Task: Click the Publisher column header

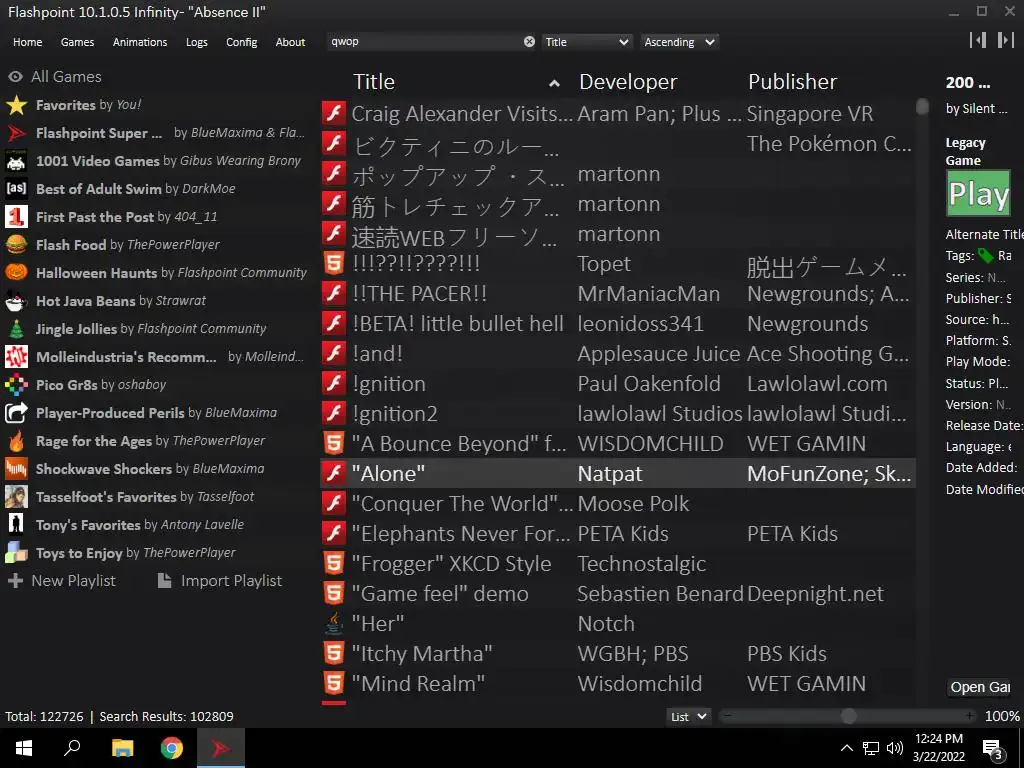Action: tap(792, 82)
